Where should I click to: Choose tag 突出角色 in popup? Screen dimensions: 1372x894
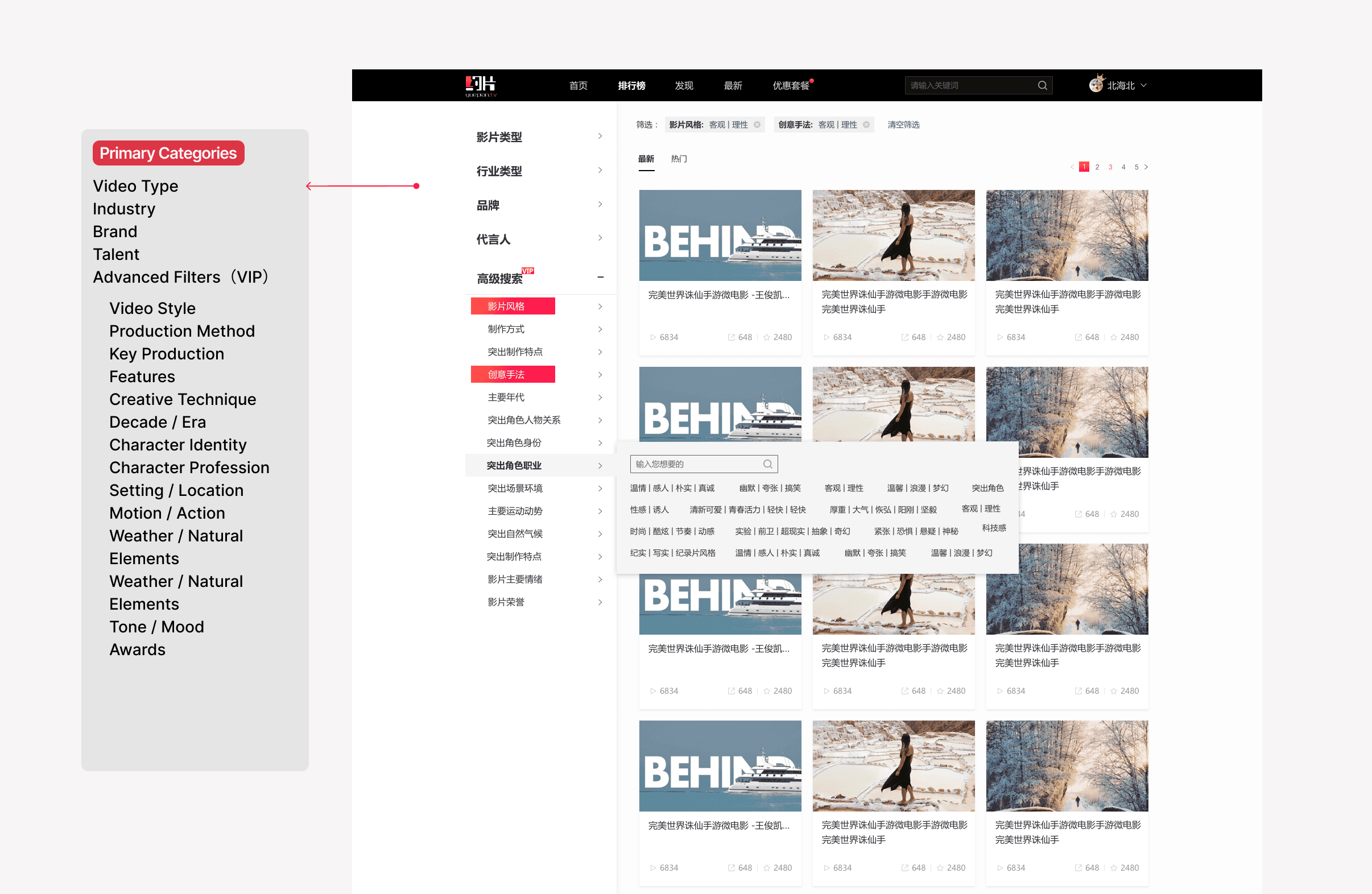(x=987, y=488)
